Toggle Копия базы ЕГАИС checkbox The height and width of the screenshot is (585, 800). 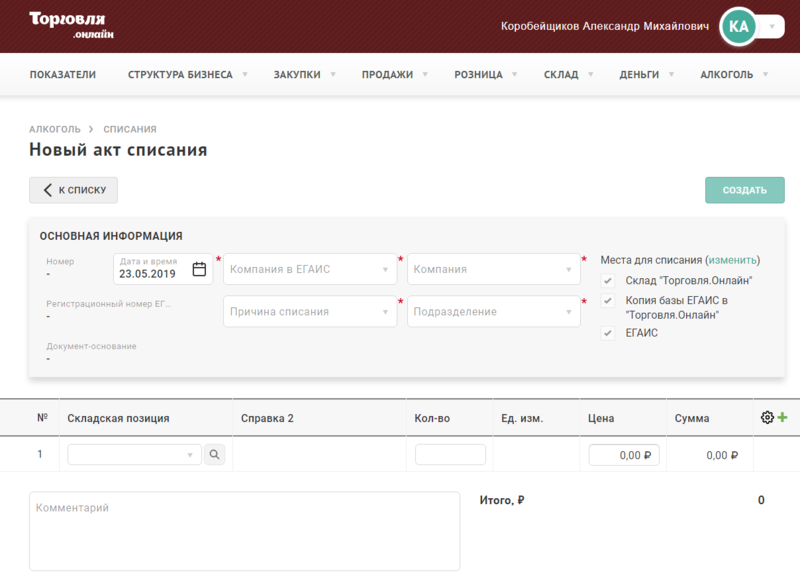608,300
